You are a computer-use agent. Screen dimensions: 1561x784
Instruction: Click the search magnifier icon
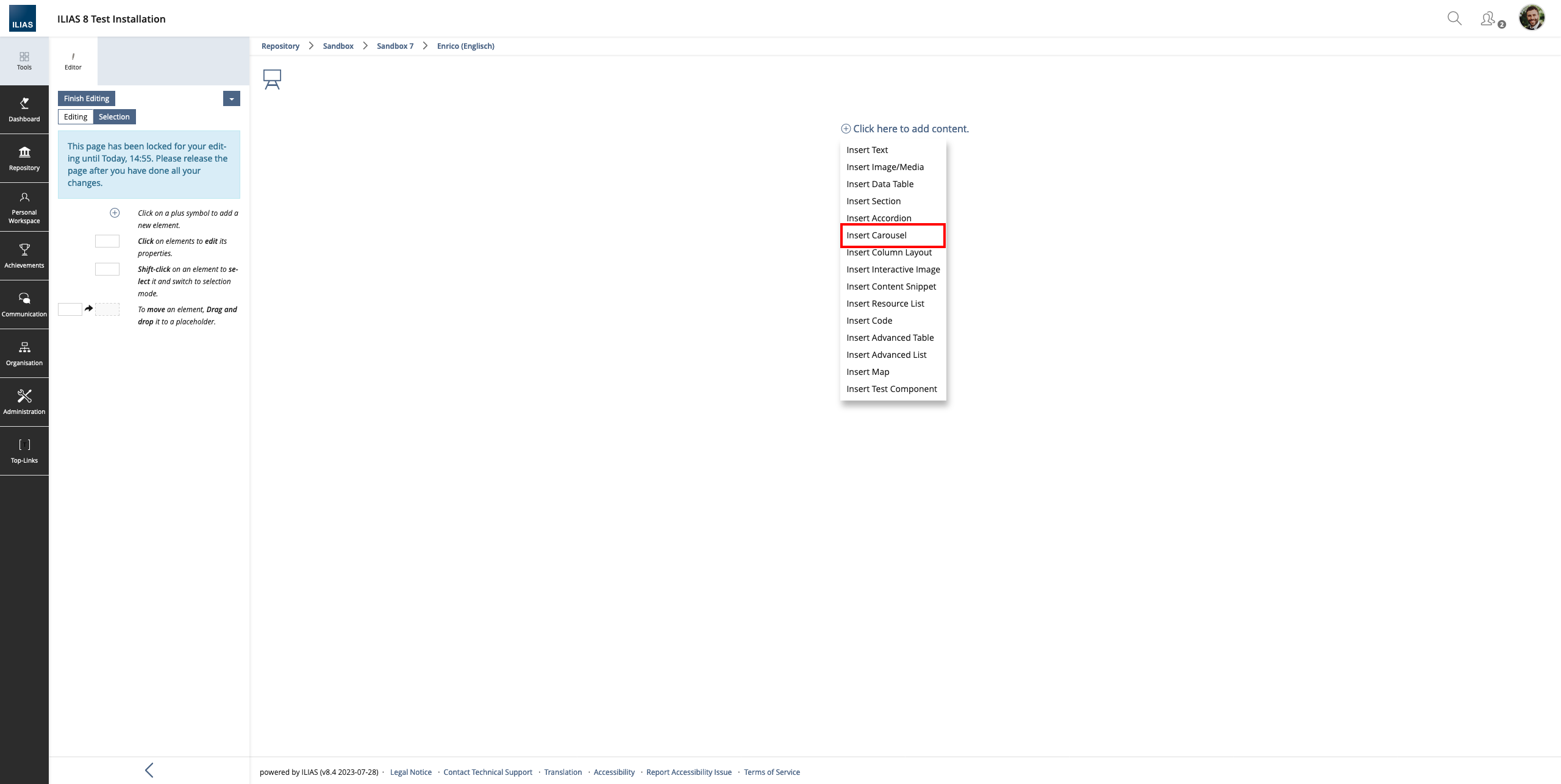(1454, 18)
